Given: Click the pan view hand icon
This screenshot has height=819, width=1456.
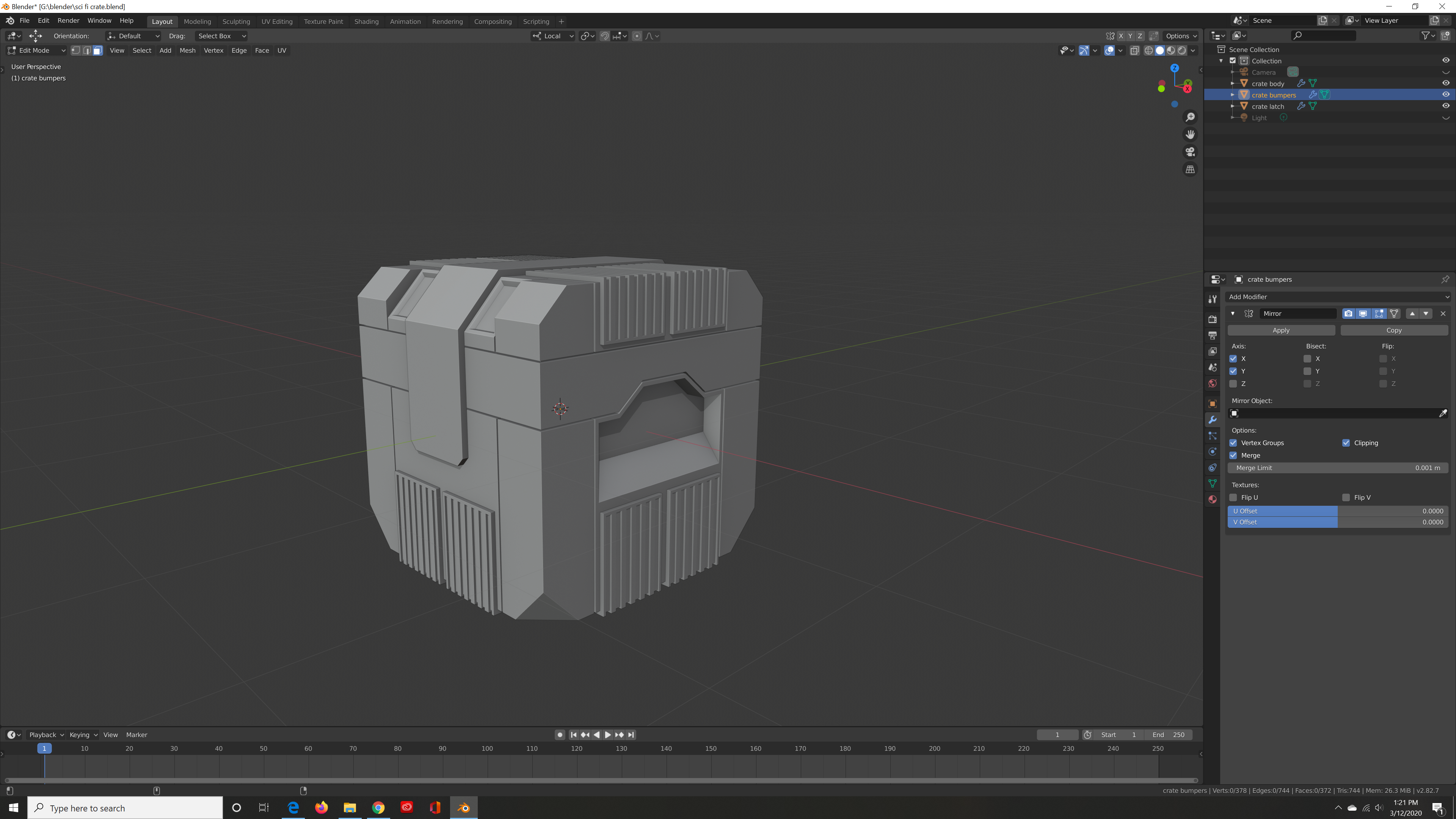Looking at the screenshot, I should point(1190,135).
